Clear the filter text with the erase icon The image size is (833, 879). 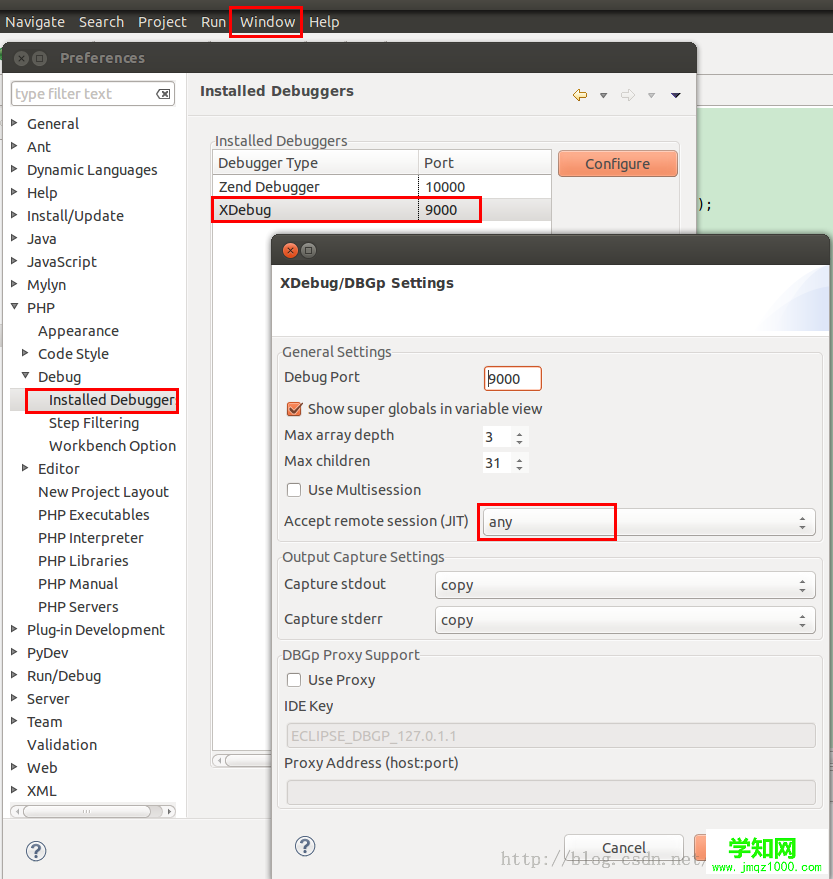[x=163, y=94]
